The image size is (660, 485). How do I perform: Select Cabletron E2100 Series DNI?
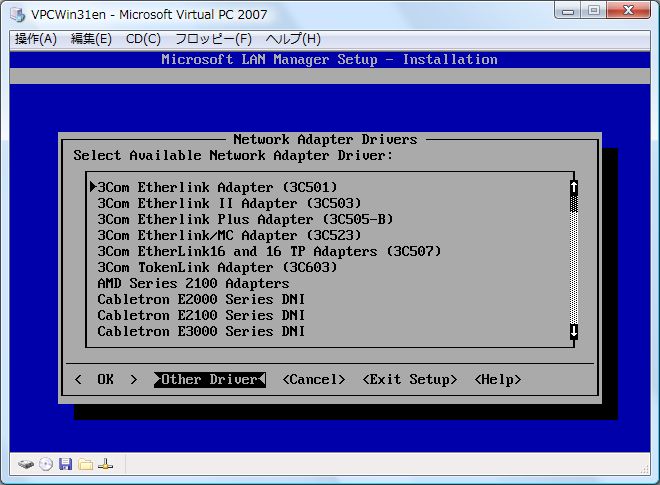pos(201,315)
